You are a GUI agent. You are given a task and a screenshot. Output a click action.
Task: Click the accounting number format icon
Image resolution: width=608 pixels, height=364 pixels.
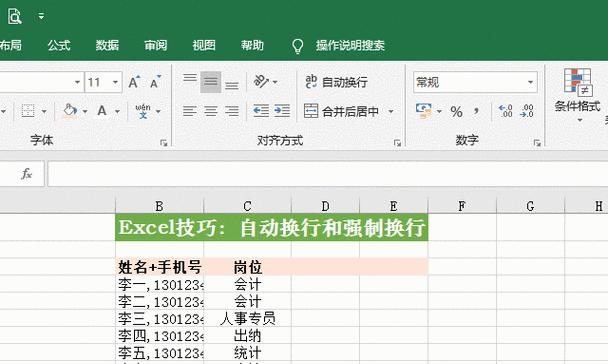coord(423,111)
